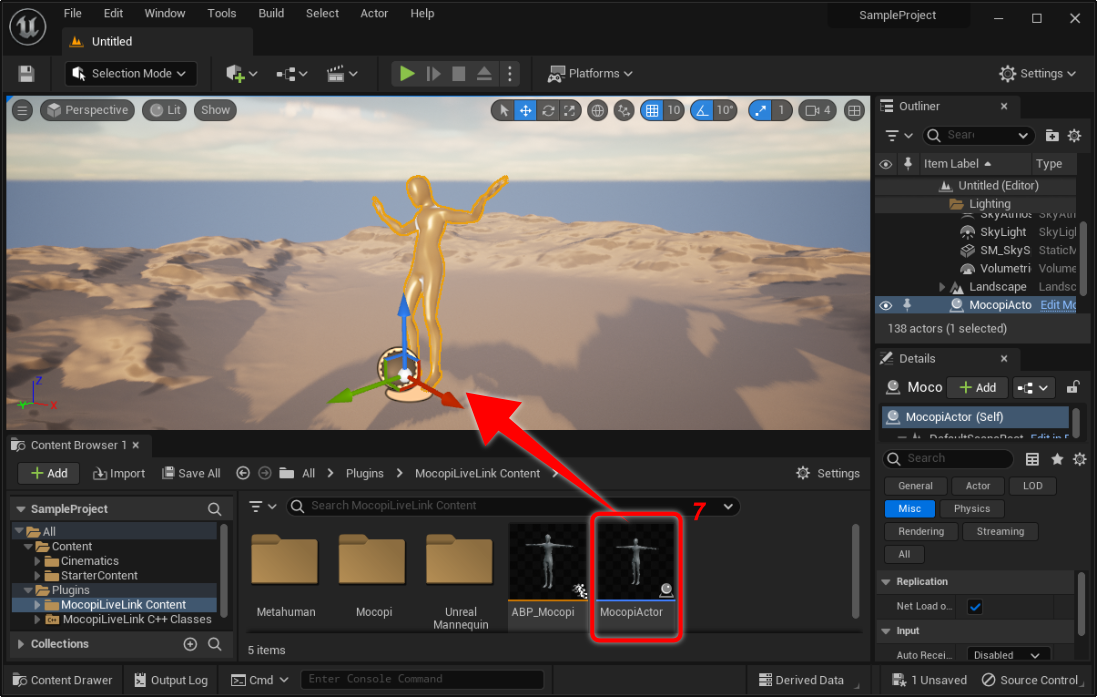Toggle visibility eye for MocopiActor
The width and height of the screenshot is (1097, 697).
(885, 305)
